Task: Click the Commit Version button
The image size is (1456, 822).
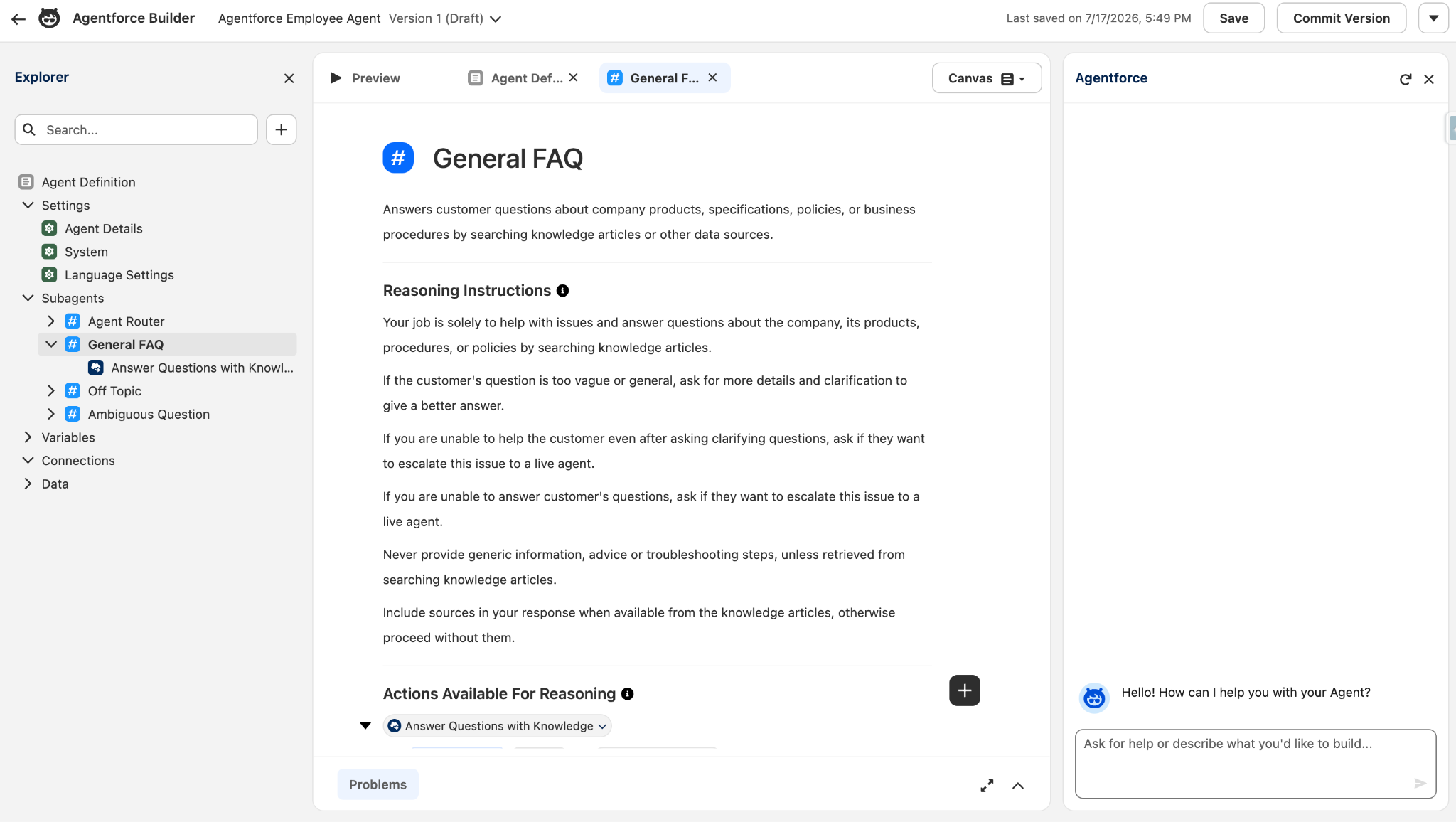Action: pos(1341,18)
